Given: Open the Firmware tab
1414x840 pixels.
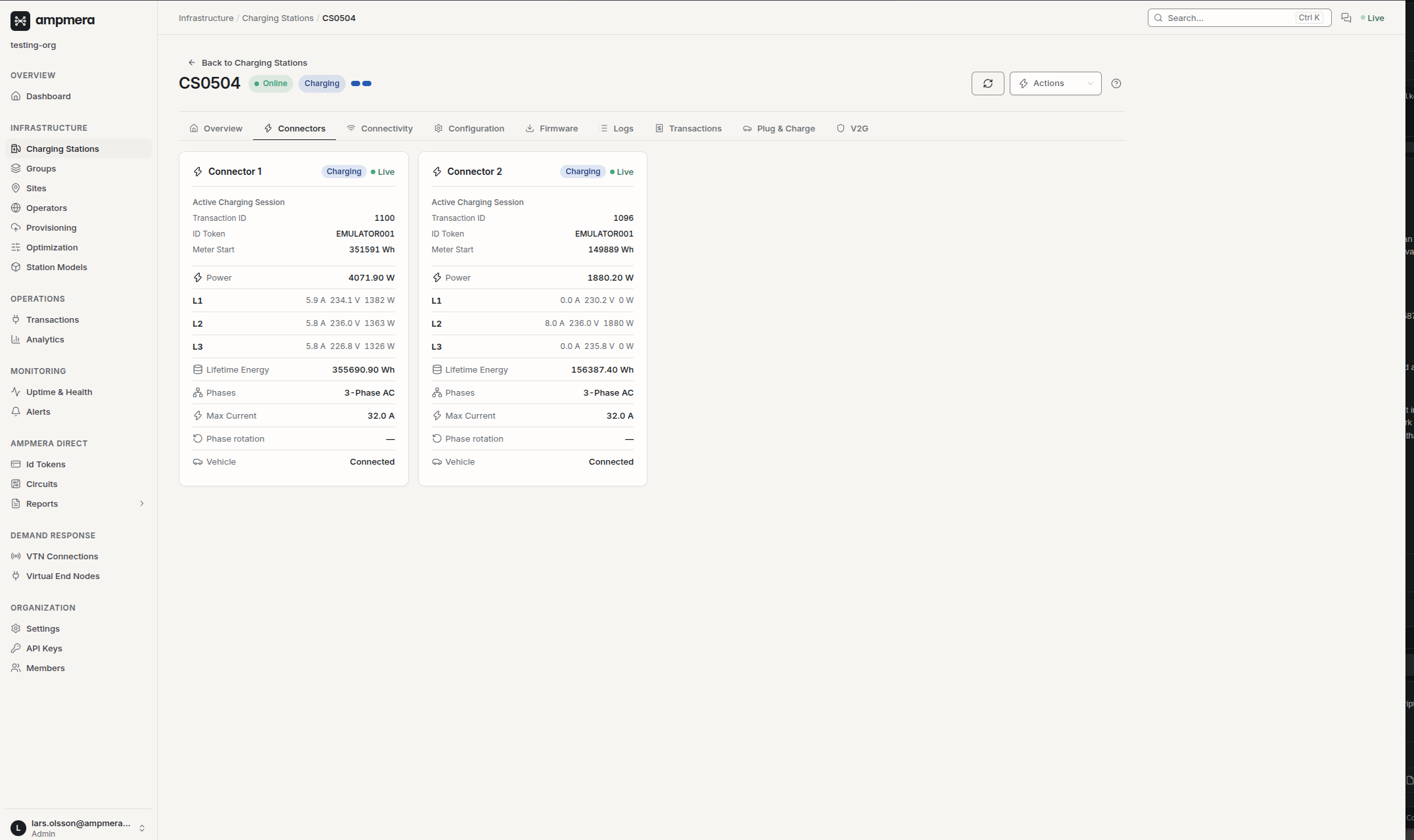Looking at the screenshot, I should pos(552,128).
